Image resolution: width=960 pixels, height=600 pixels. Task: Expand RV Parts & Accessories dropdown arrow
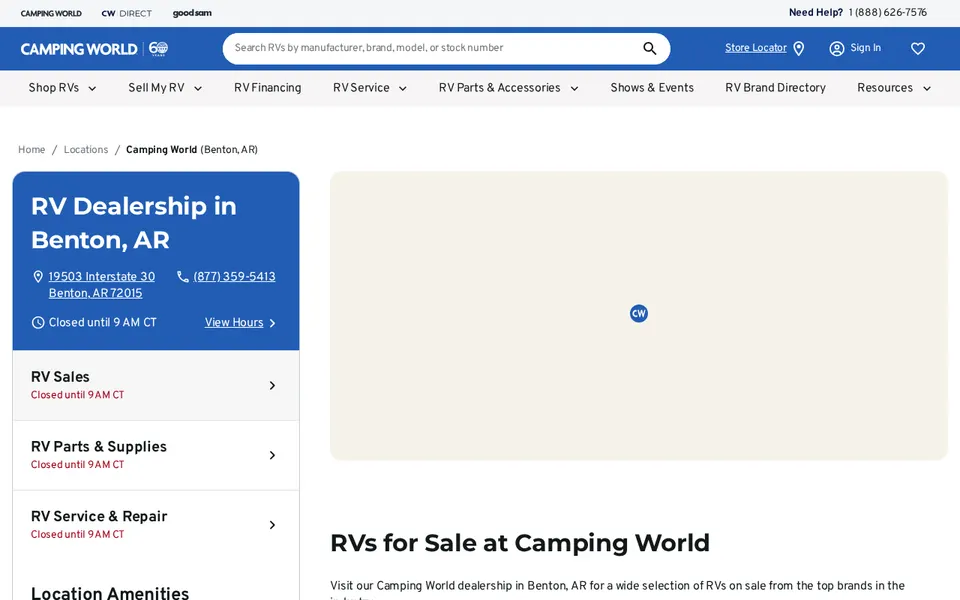(574, 89)
